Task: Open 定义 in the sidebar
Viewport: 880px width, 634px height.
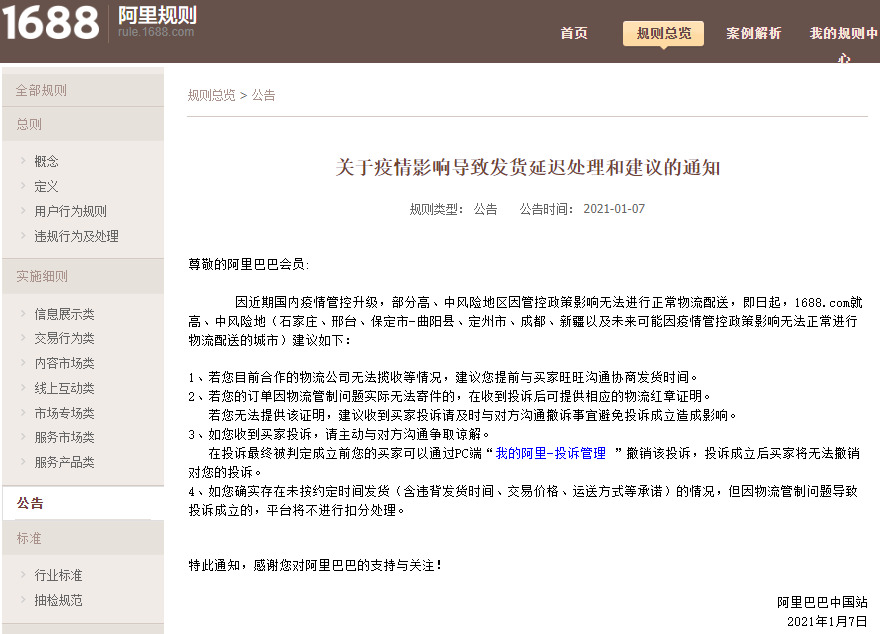Action: (46, 186)
